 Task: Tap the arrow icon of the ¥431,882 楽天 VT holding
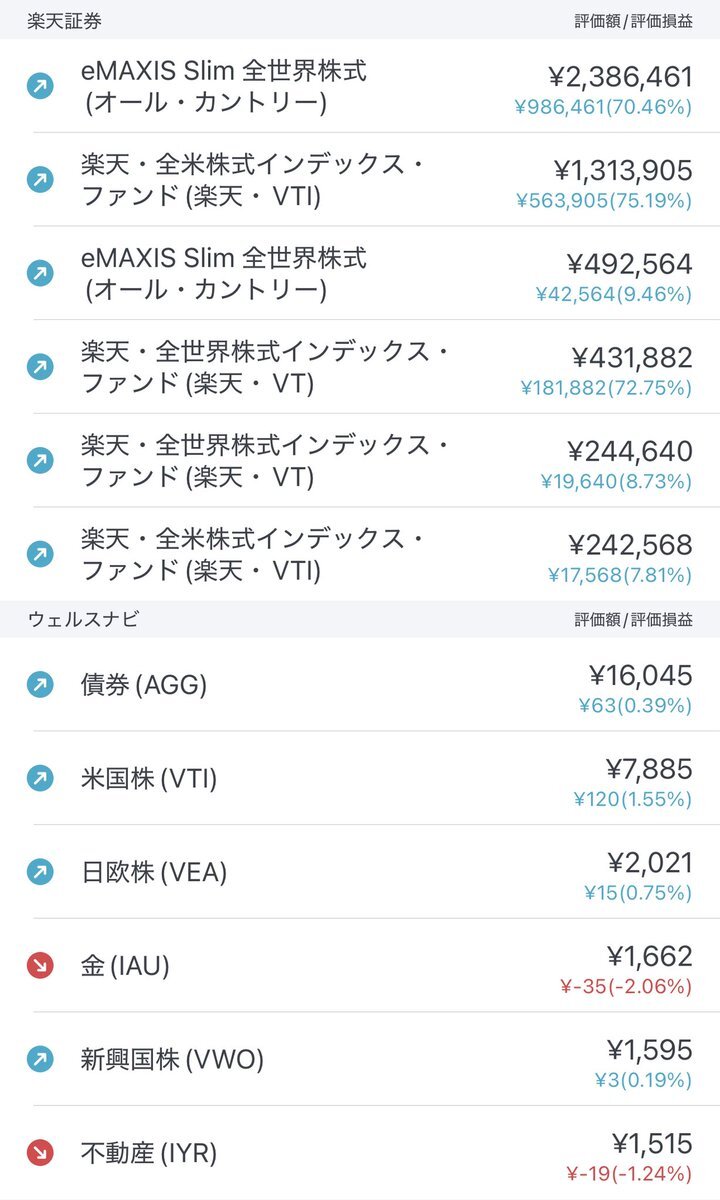pos(40,367)
